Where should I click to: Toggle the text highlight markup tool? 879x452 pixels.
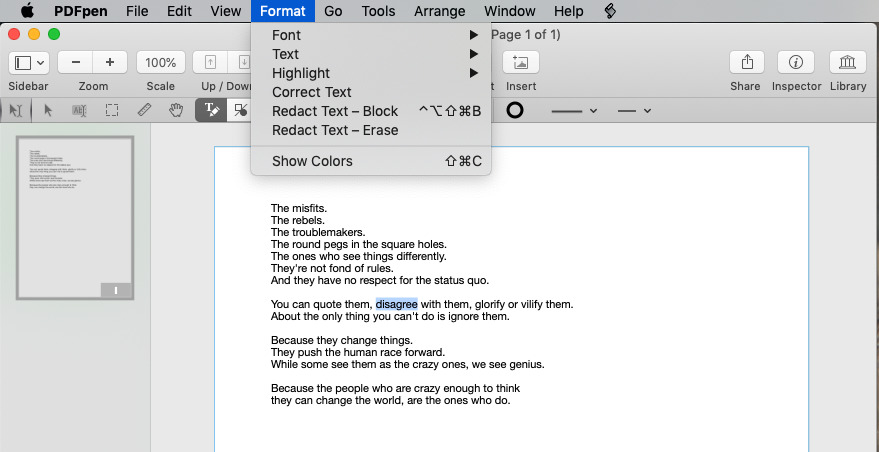tap(211, 110)
